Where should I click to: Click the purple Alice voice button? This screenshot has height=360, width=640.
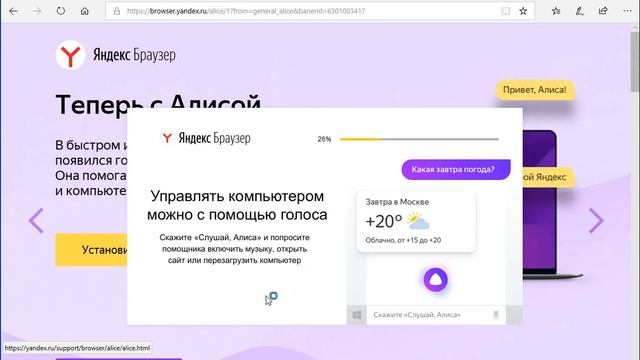coord(436,280)
